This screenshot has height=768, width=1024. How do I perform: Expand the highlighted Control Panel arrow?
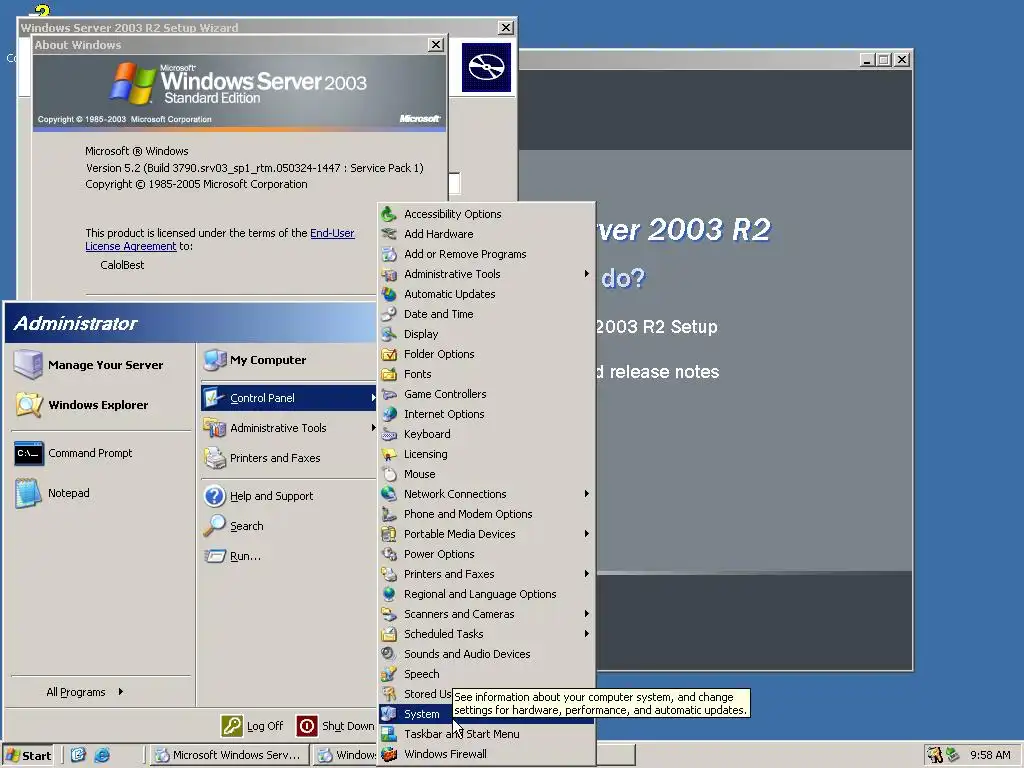coord(373,398)
